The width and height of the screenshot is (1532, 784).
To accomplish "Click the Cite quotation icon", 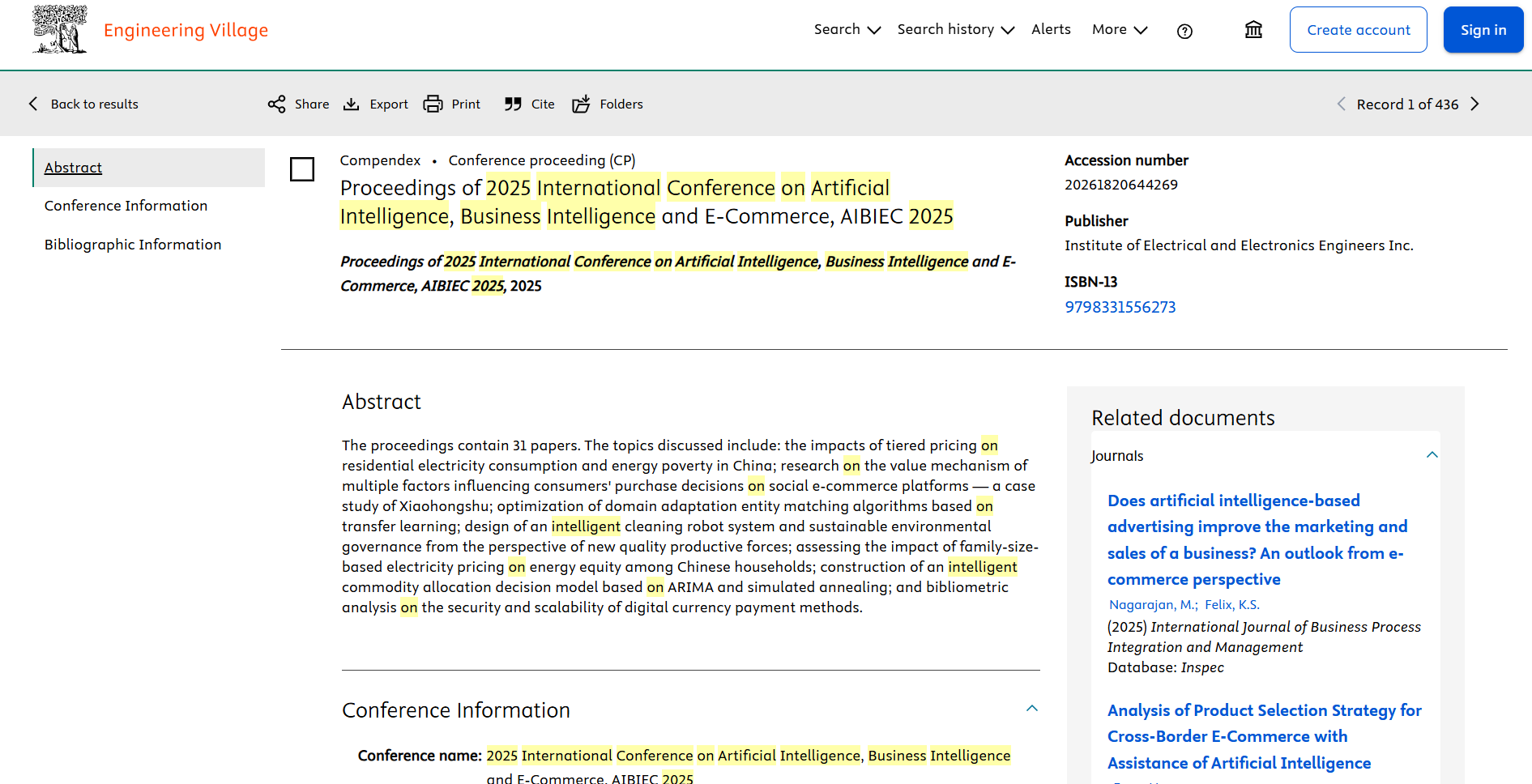I will (x=513, y=104).
